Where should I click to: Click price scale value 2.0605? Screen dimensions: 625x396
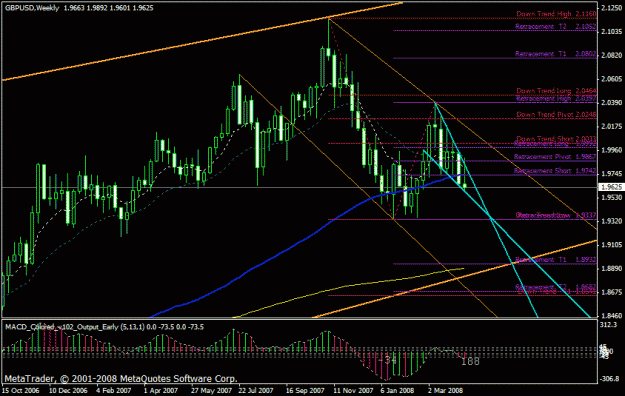click(x=612, y=79)
